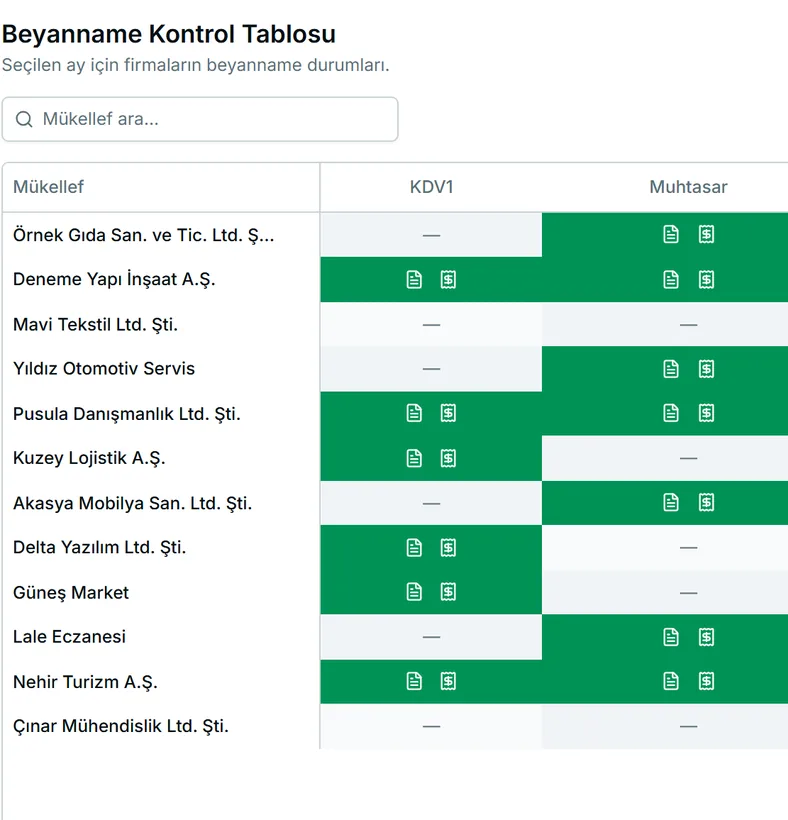
Task: Open KDV1 receipt icon for Delta Yazılım
Action: click(448, 548)
